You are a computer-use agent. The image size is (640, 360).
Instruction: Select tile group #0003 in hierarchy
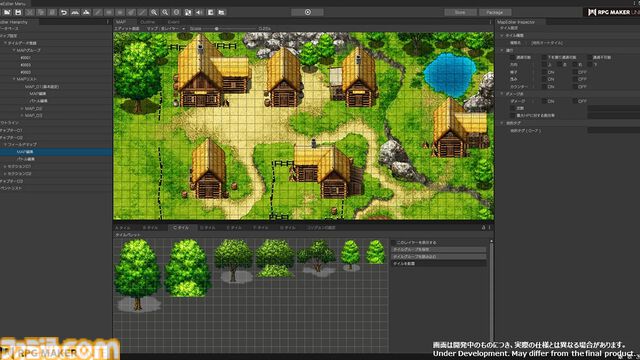(26, 72)
